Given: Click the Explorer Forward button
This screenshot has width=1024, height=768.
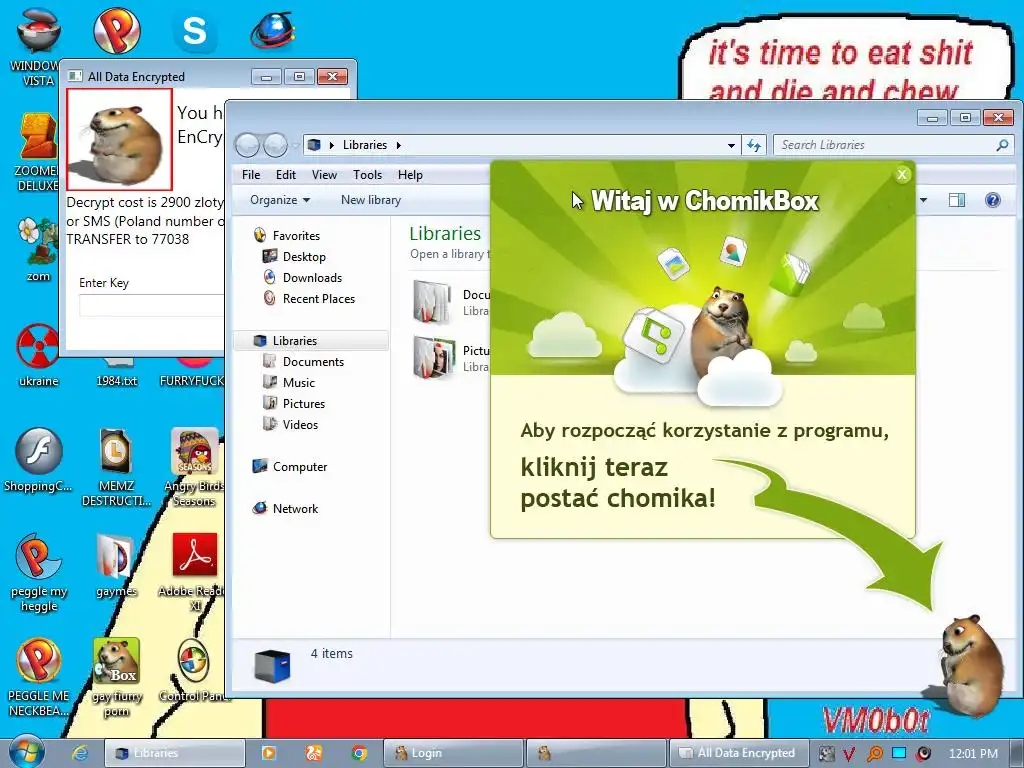Looking at the screenshot, I should point(276,145).
